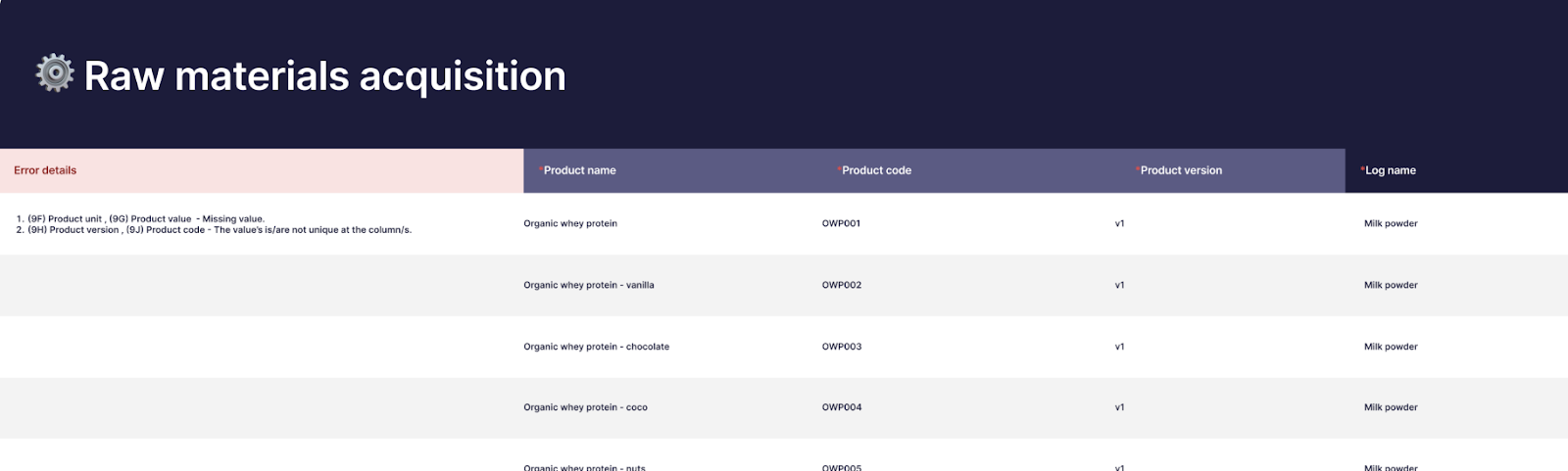1568x471 pixels.
Task: Click the OWP004 product code cell
Action: [842, 407]
